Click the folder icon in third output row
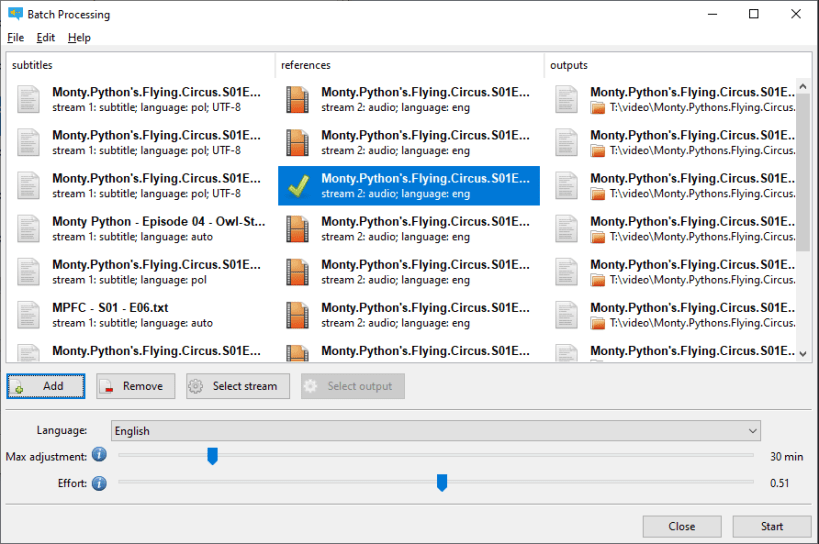The height and width of the screenshot is (544, 819). (598, 194)
